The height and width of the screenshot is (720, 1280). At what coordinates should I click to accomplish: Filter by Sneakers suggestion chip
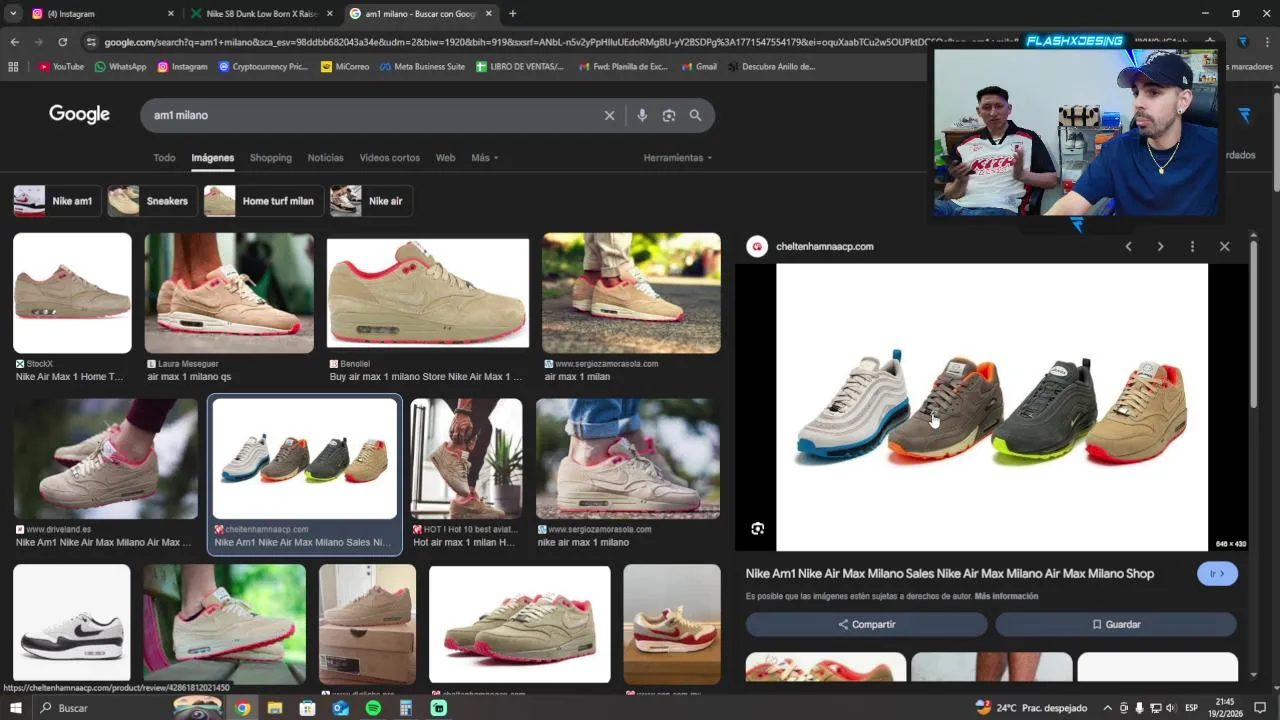152,201
